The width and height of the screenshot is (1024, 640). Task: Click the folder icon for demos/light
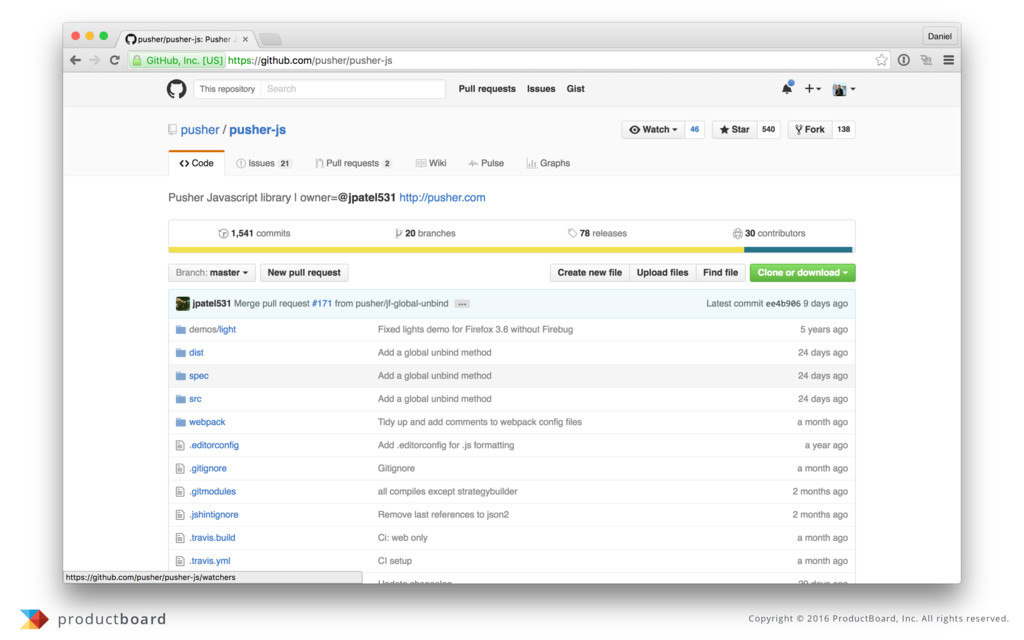point(180,330)
